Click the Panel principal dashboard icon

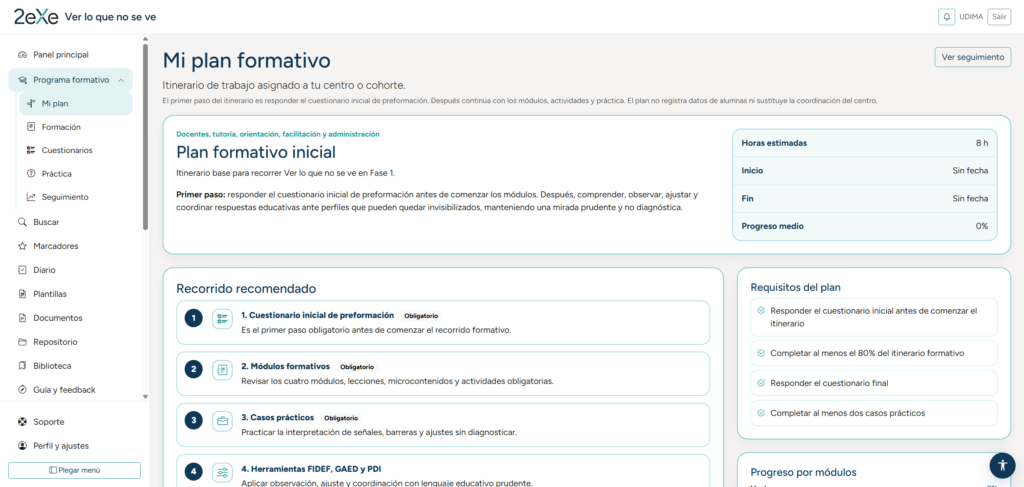click(22, 55)
